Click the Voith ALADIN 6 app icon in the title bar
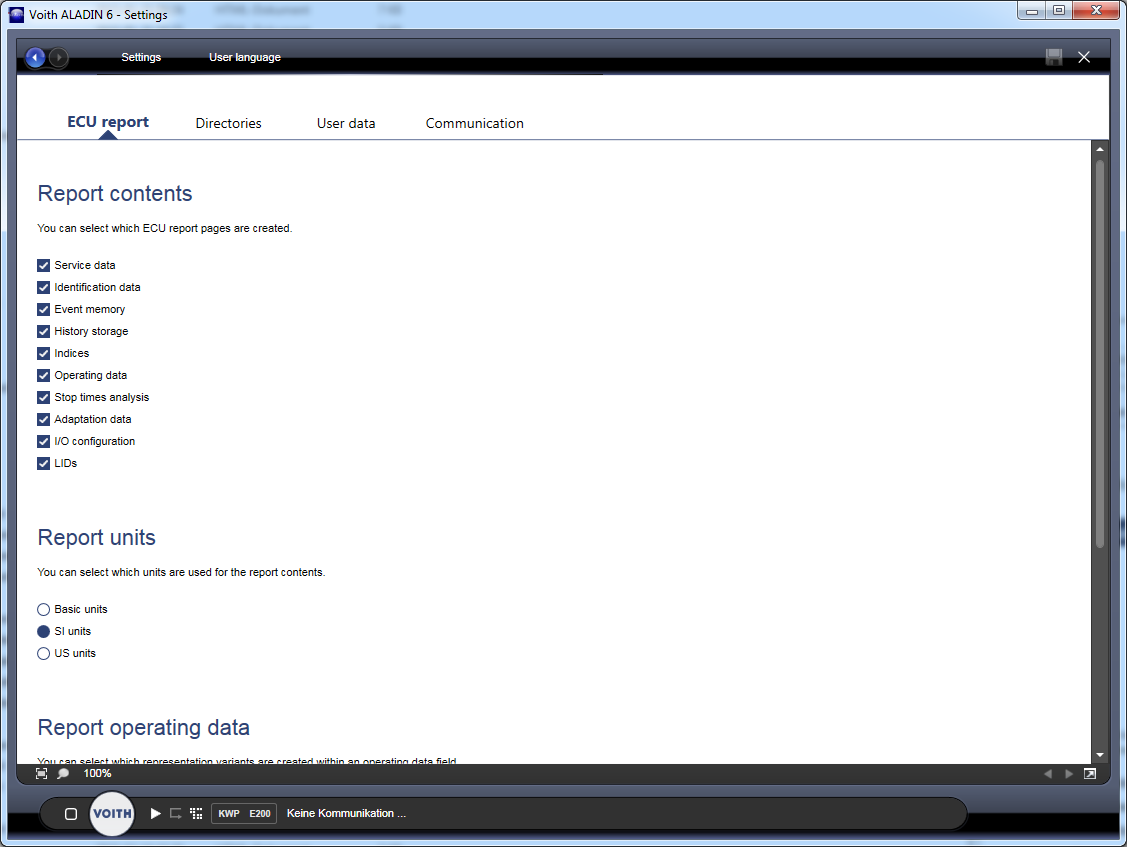Image resolution: width=1127 pixels, height=847 pixels. click(17, 14)
